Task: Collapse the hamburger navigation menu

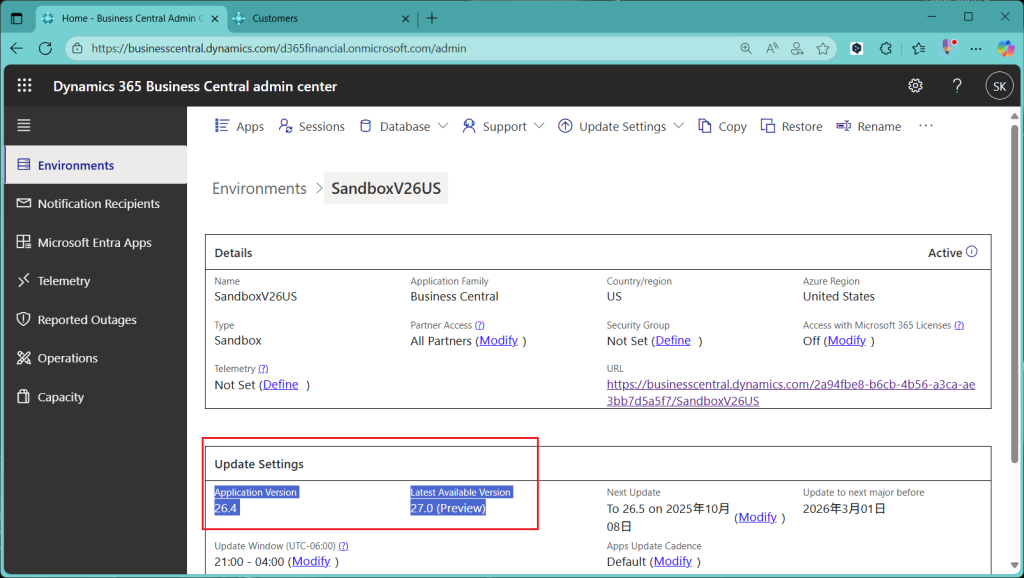Action: pos(24,125)
